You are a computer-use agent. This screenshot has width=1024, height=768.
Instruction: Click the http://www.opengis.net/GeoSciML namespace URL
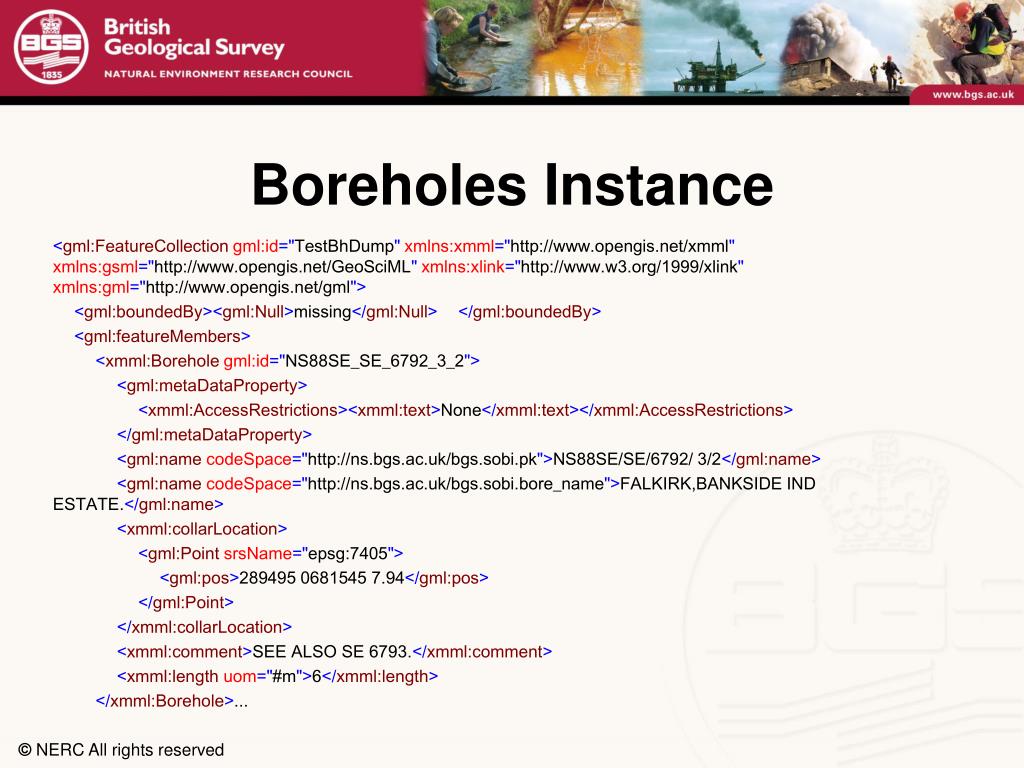click(x=283, y=267)
